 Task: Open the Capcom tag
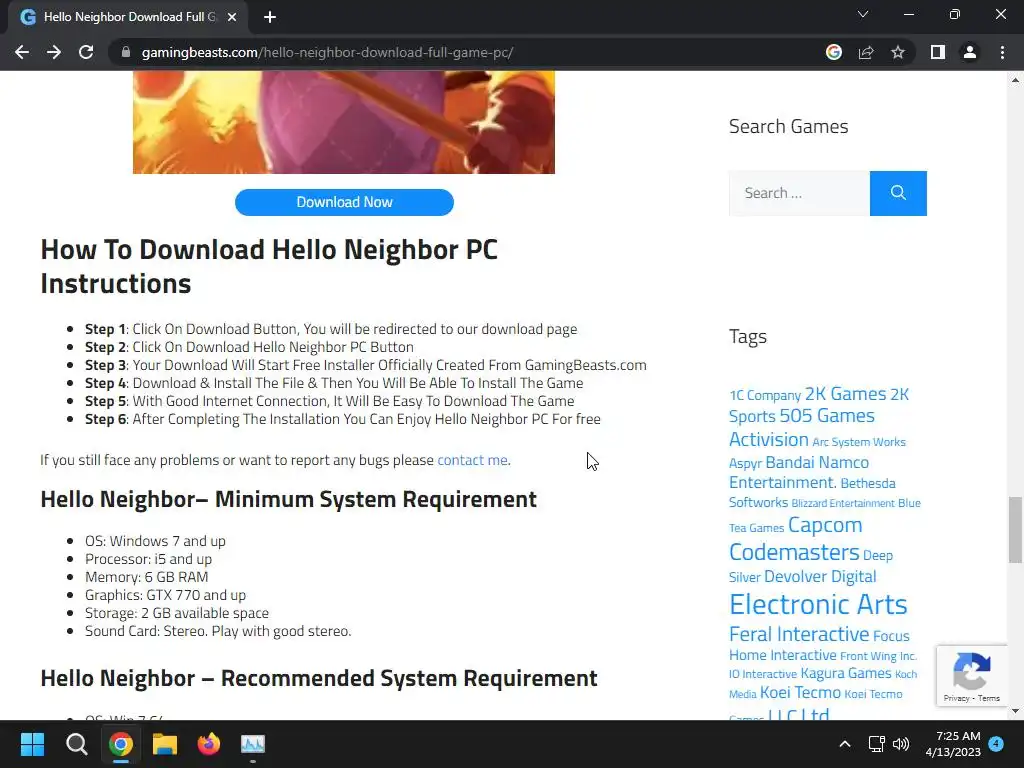(x=825, y=525)
